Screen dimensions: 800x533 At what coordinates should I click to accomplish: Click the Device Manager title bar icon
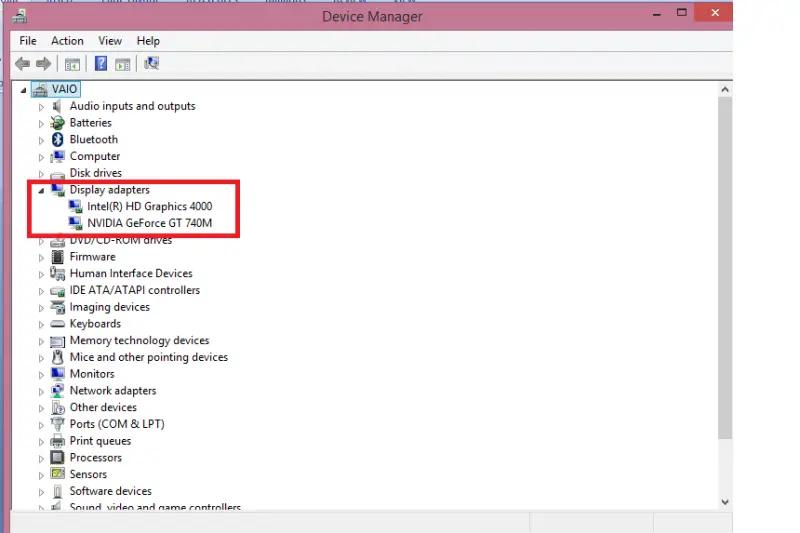tap(20, 16)
